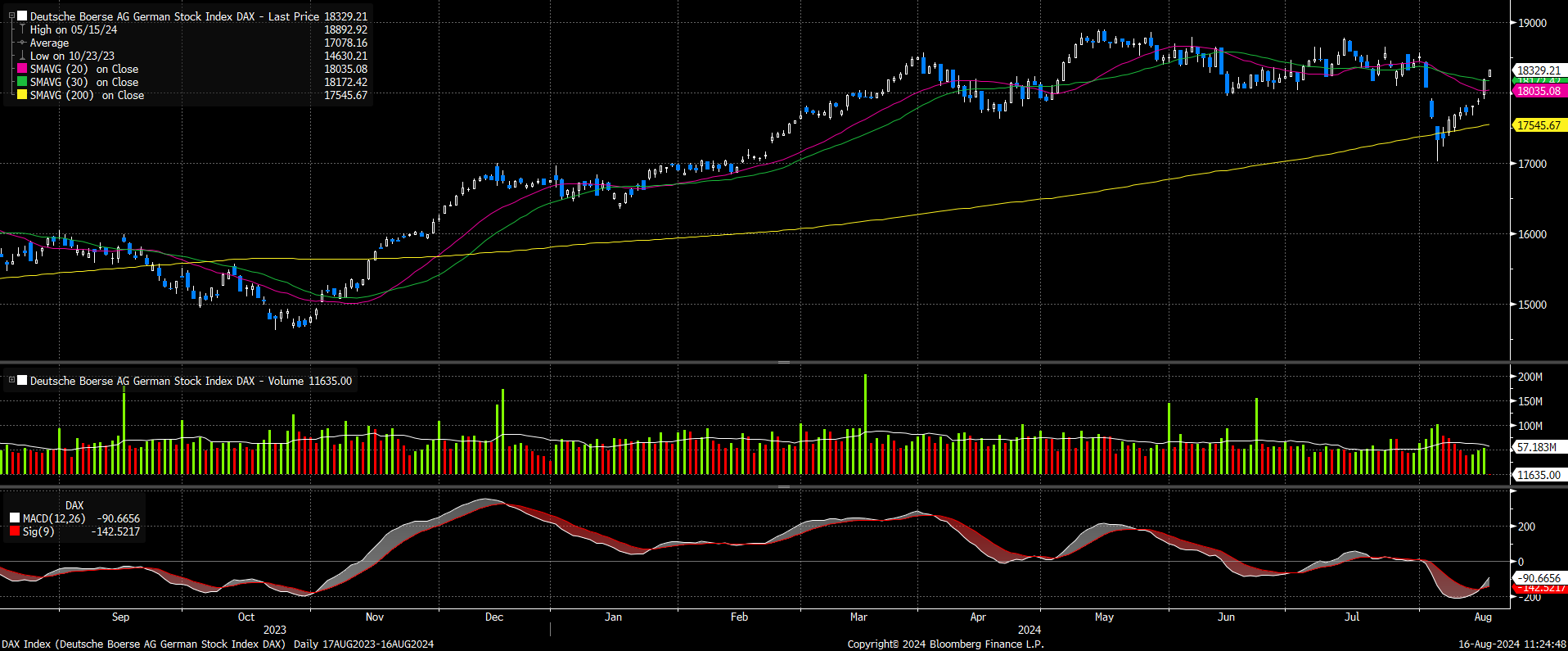Viewport: 1568px width, 651px height.
Task: Click the 16-Aug-2024 11:24:48 timestamp
Action: coord(1512,644)
